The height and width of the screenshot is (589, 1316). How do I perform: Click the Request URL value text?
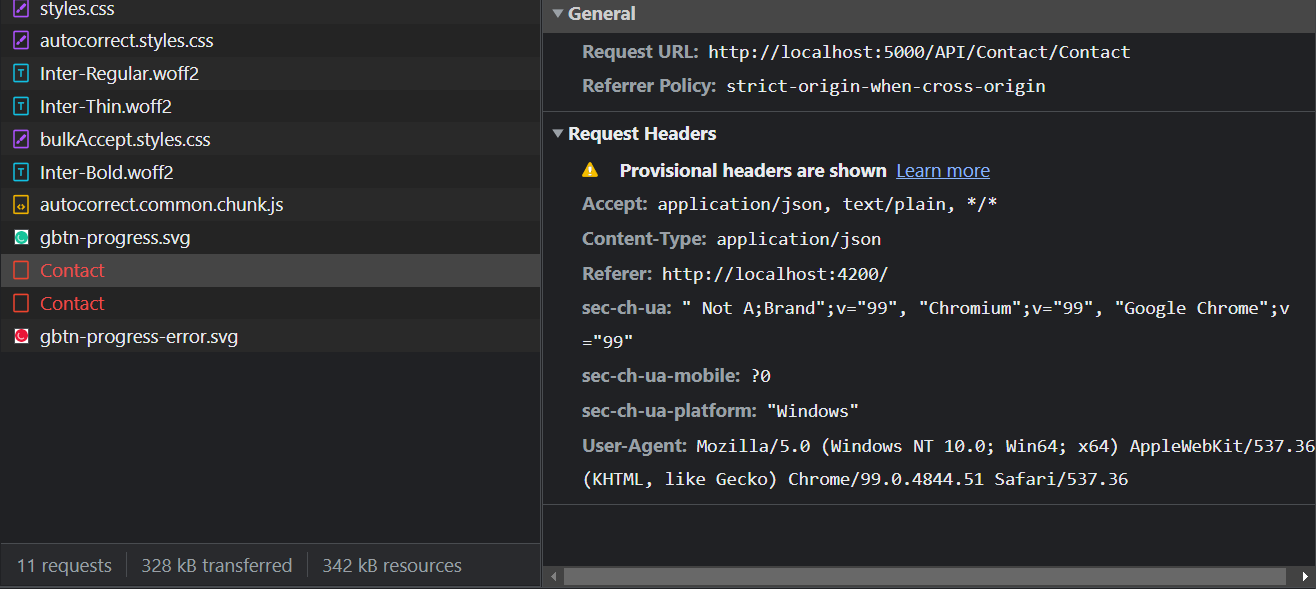click(x=919, y=52)
